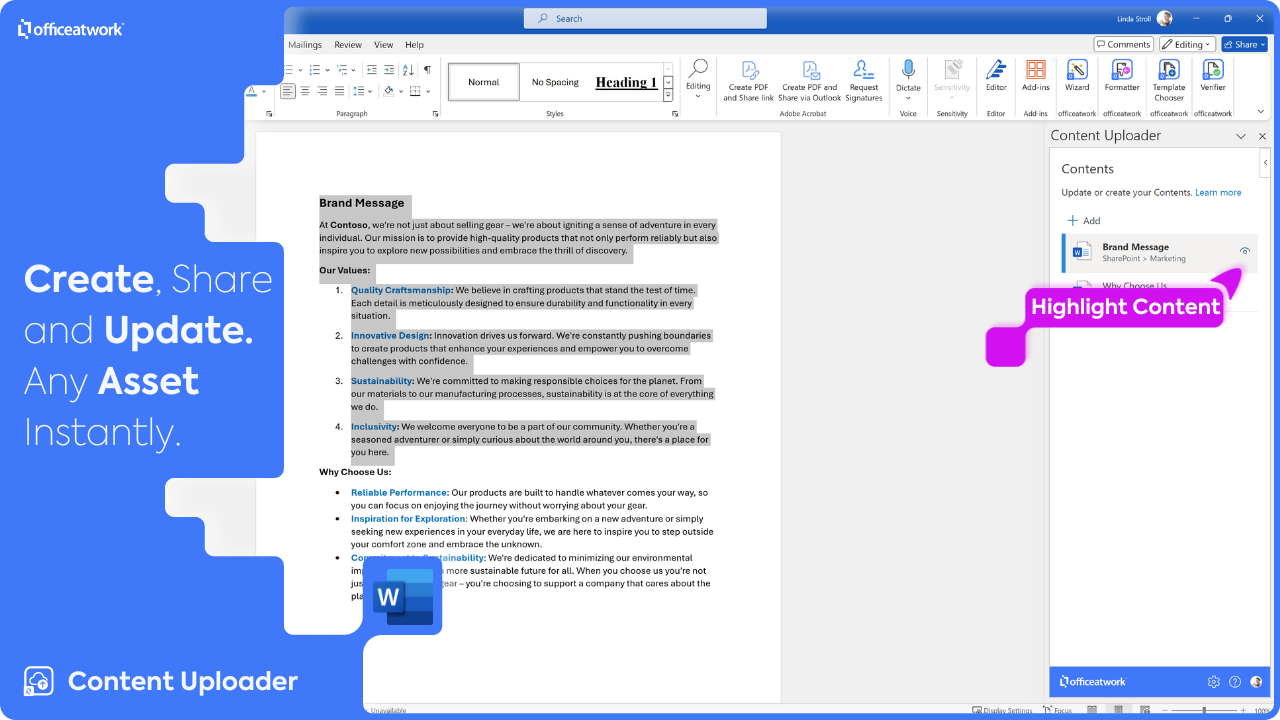Open the officeatwork Wizard add-in
This screenshot has height=720, width=1280.
tap(1077, 75)
